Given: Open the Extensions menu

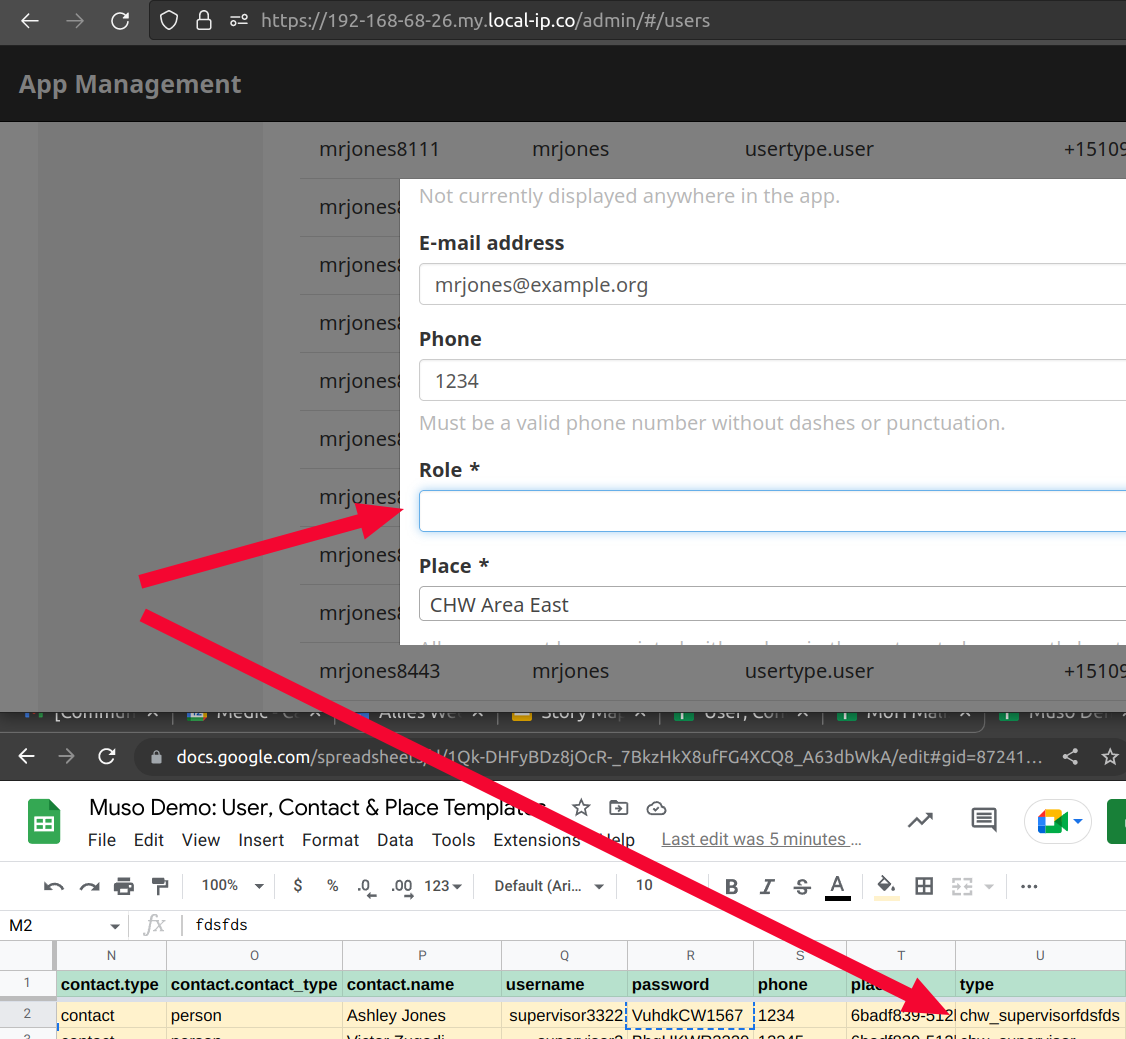Looking at the screenshot, I should click(536, 840).
